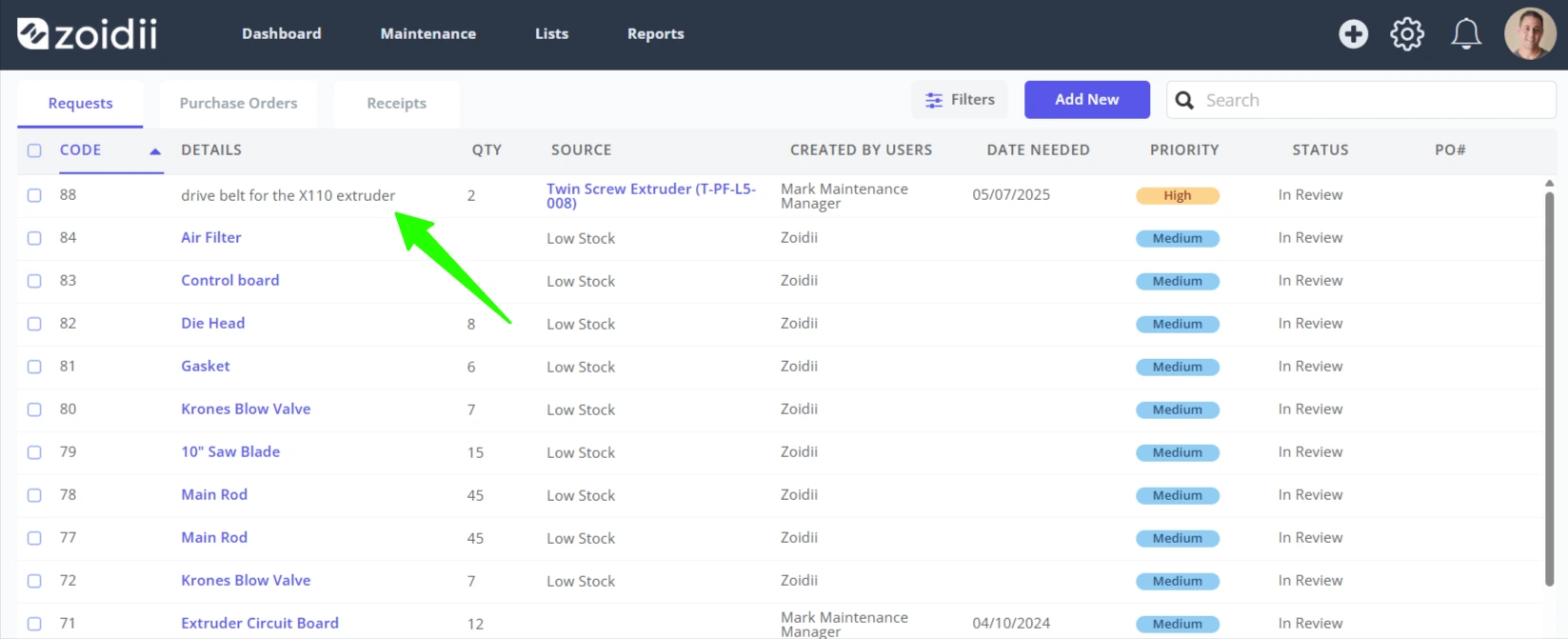
Task: Open the Reports menu
Action: coord(656,33)
